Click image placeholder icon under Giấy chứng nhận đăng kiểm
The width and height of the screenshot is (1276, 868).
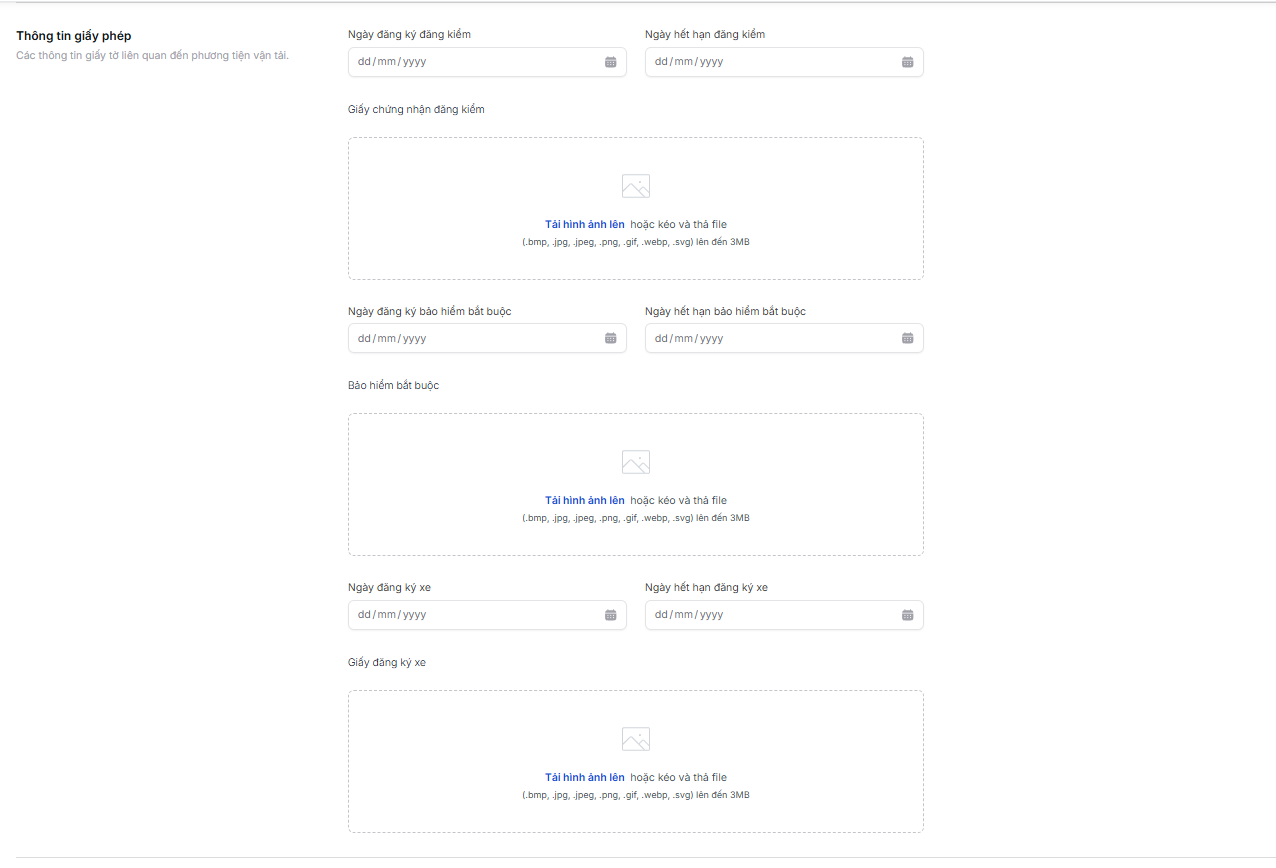pos(635,187)
